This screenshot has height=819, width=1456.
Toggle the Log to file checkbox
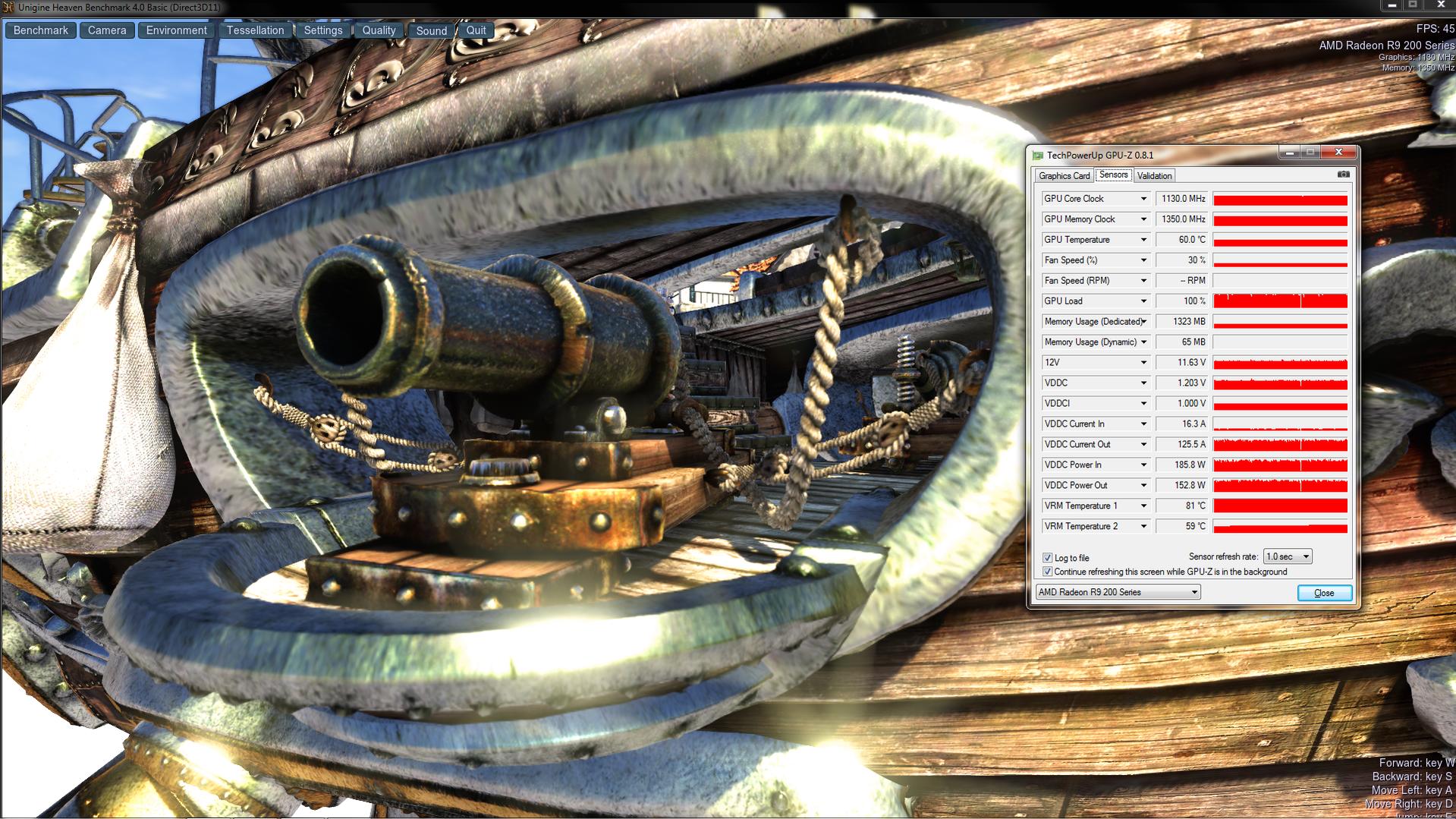(1048, 558)
